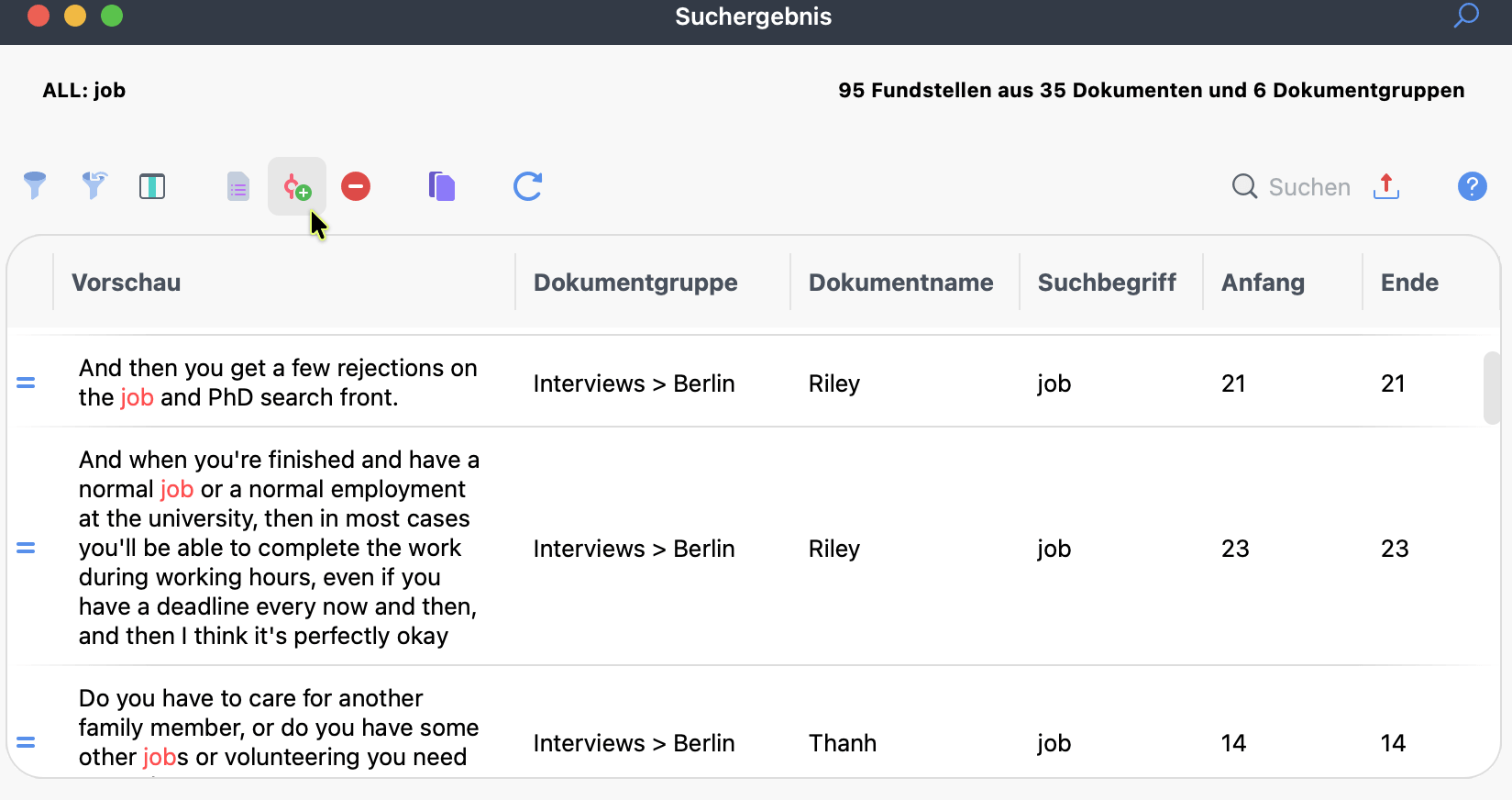Open the column chooser icon

pos(152,186)
